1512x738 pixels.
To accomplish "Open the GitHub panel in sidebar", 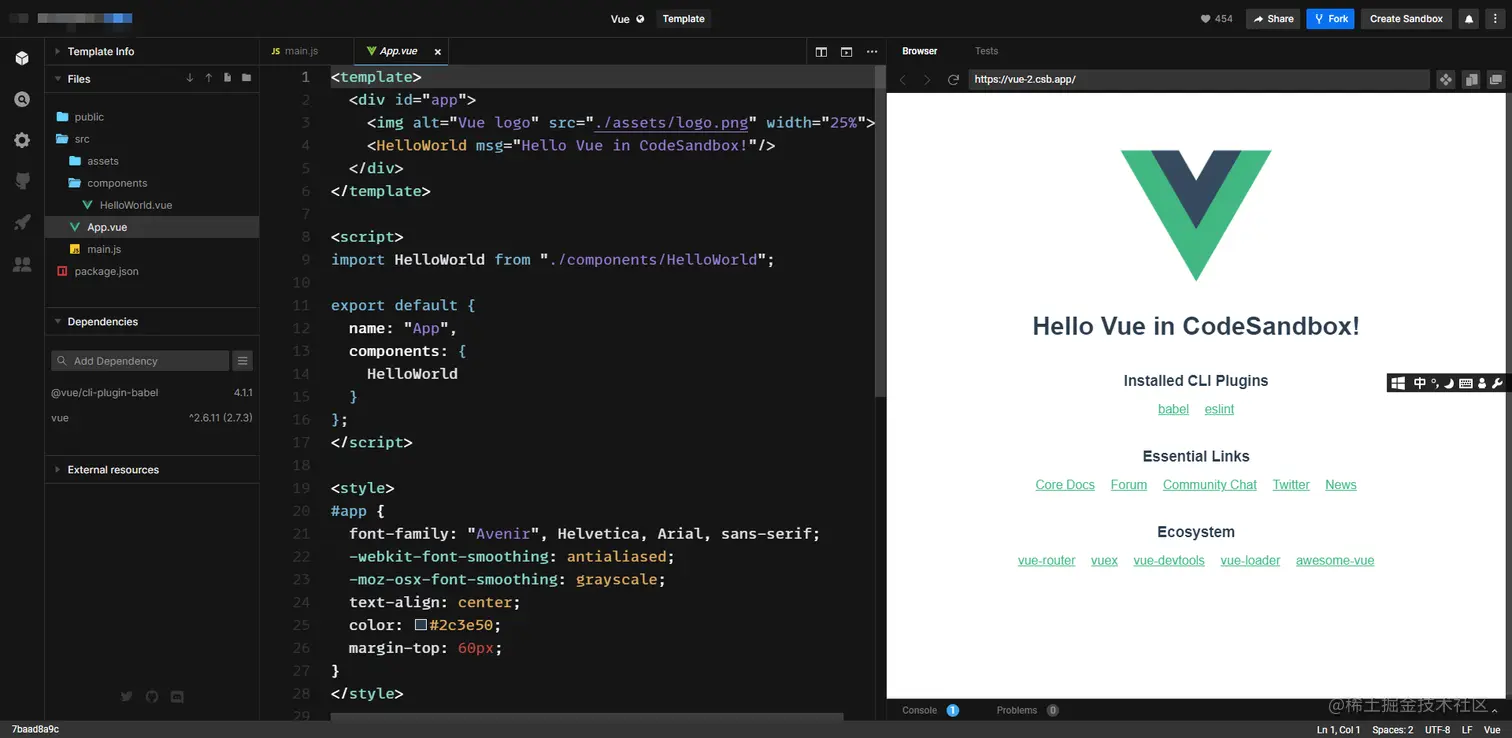I will point(22,181).
